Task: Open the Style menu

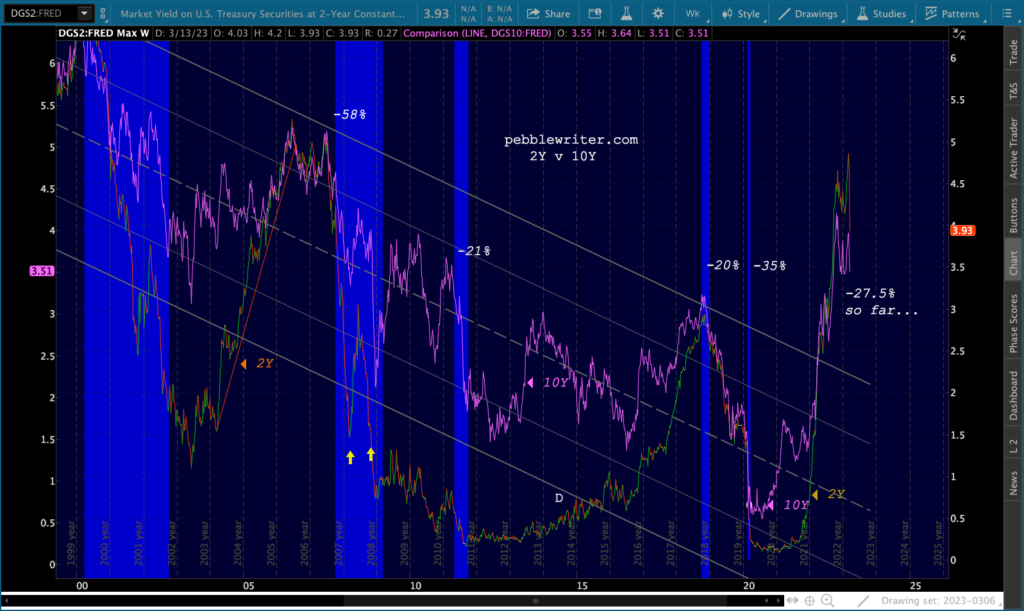Action: click(x=741, y=13)
